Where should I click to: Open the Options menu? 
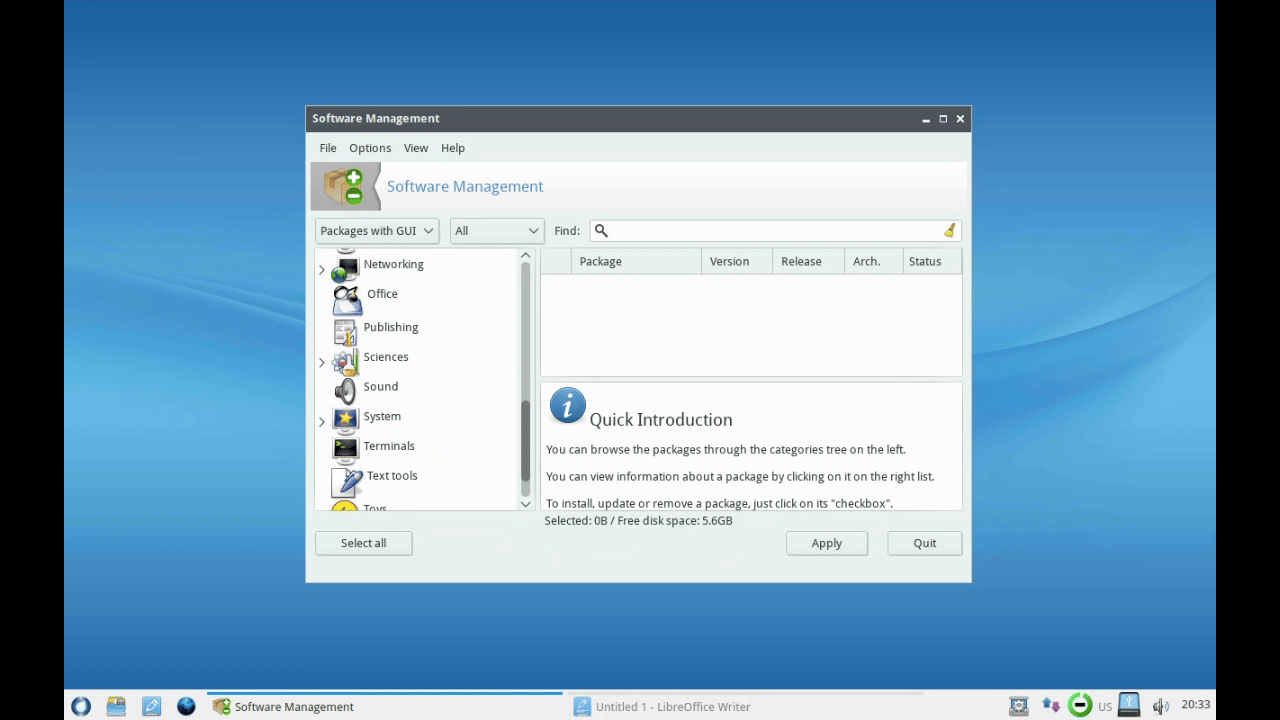(x=370, y=148)
